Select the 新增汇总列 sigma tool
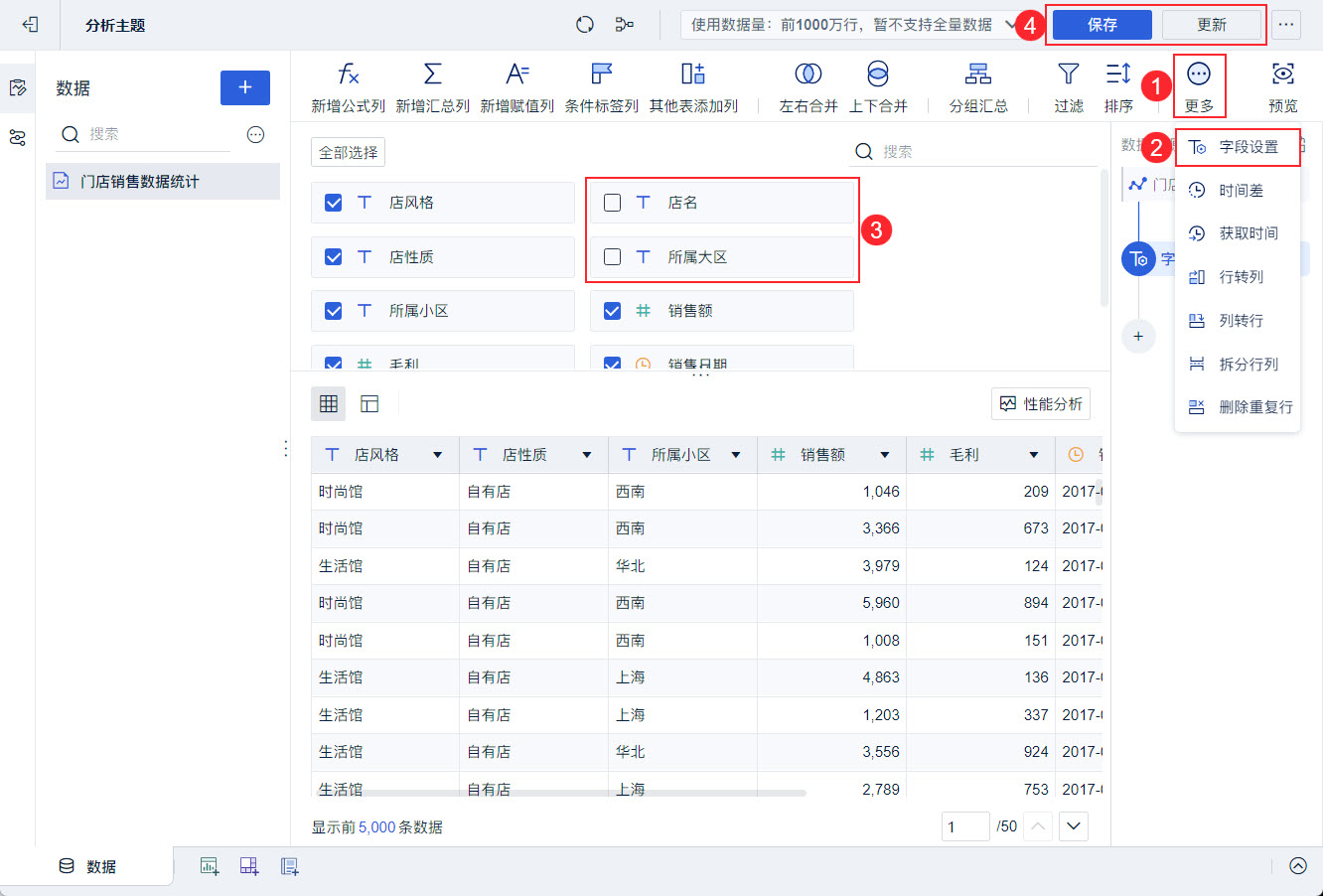 [x=432, y=75]
